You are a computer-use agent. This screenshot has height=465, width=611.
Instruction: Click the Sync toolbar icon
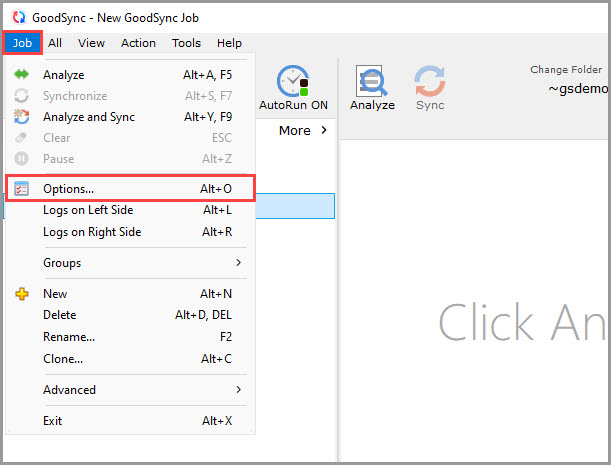430,82
